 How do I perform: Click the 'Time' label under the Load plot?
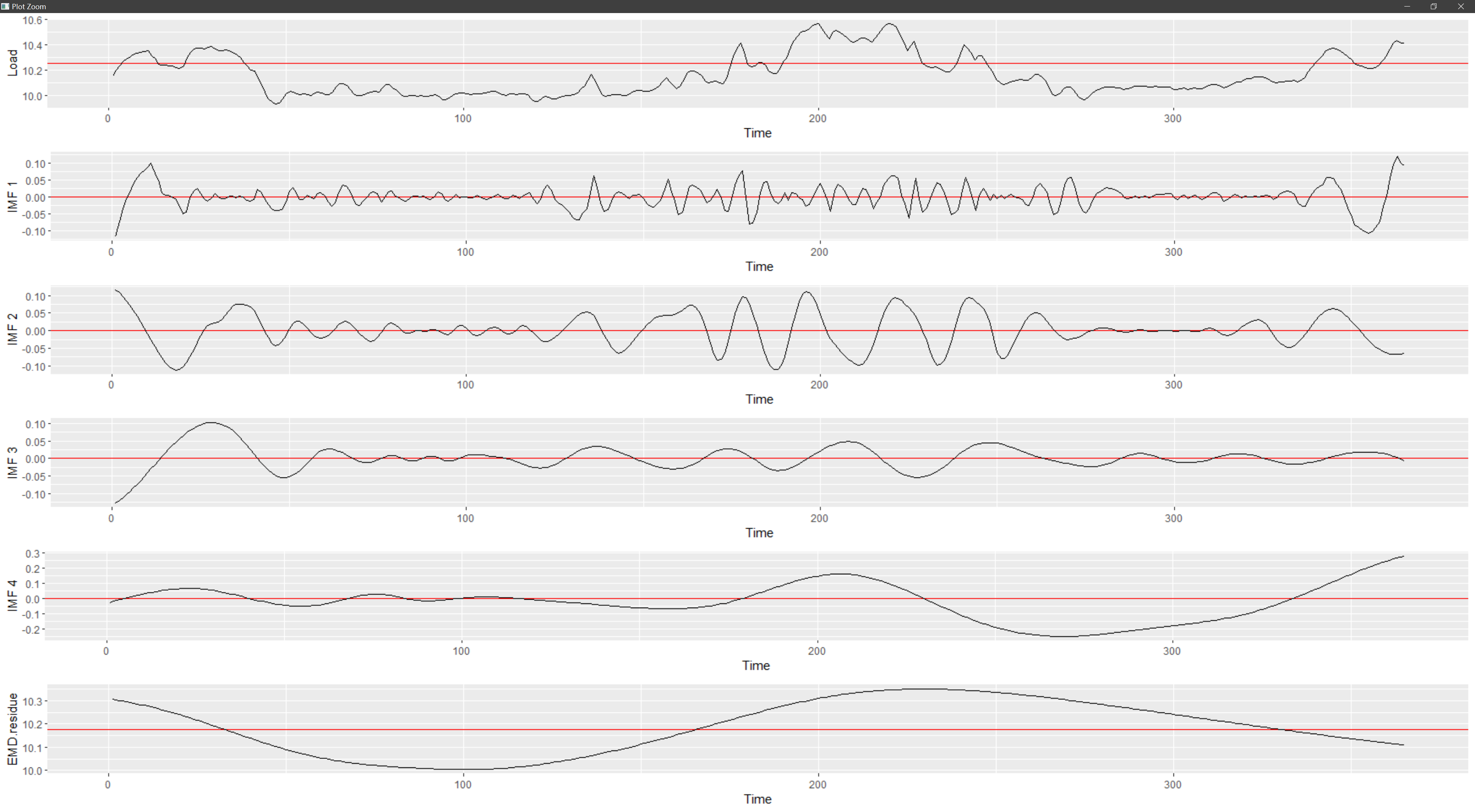point(757,133)
